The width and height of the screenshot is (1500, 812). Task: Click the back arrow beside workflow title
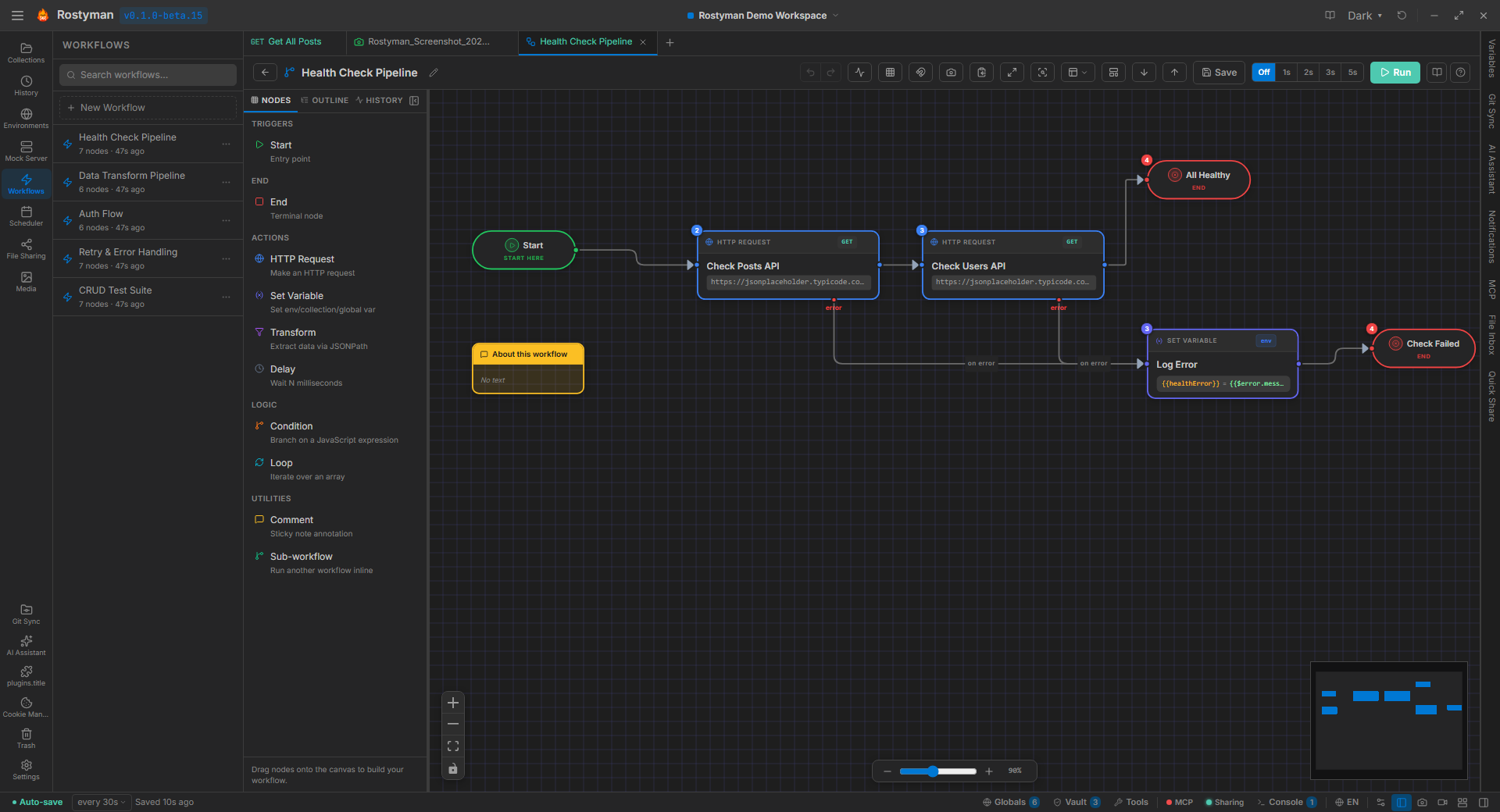point(265,73)
